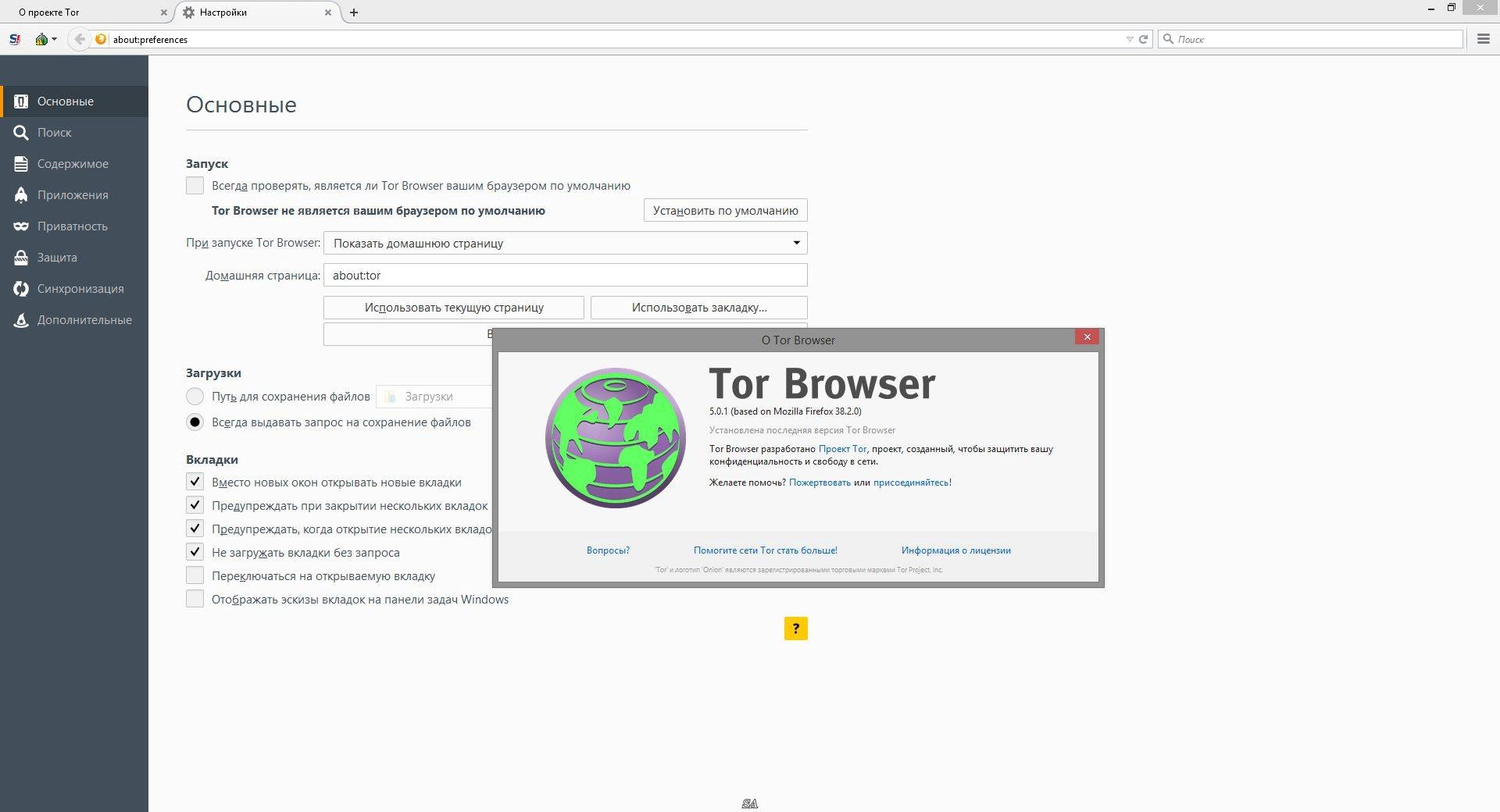
Task: Click the sync icon beside Синхронизация
Action: [x=21, y=289]
